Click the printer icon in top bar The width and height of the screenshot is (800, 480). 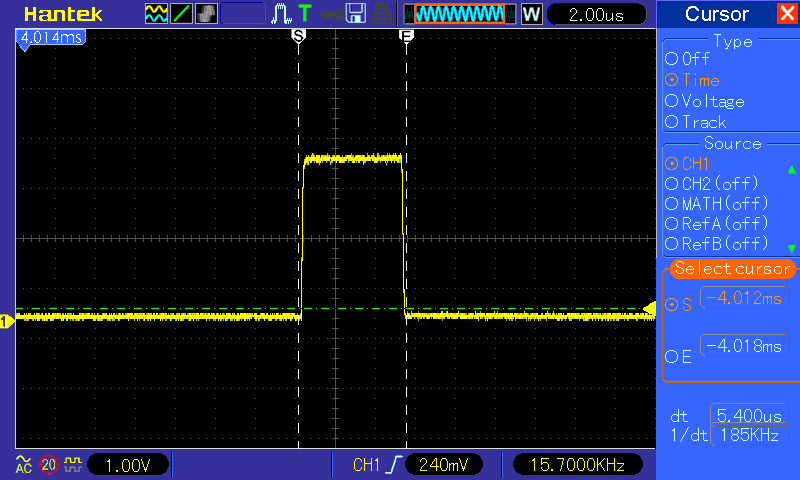pos(380,14)
